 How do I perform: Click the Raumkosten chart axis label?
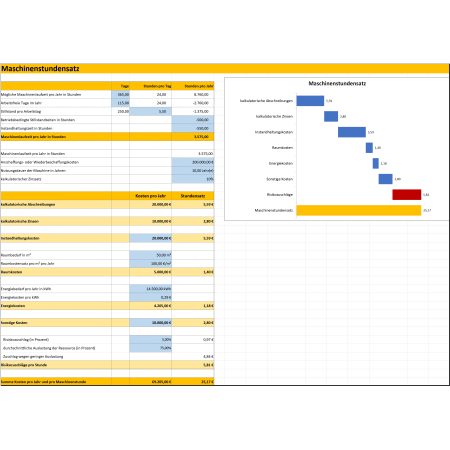(282, 148)
